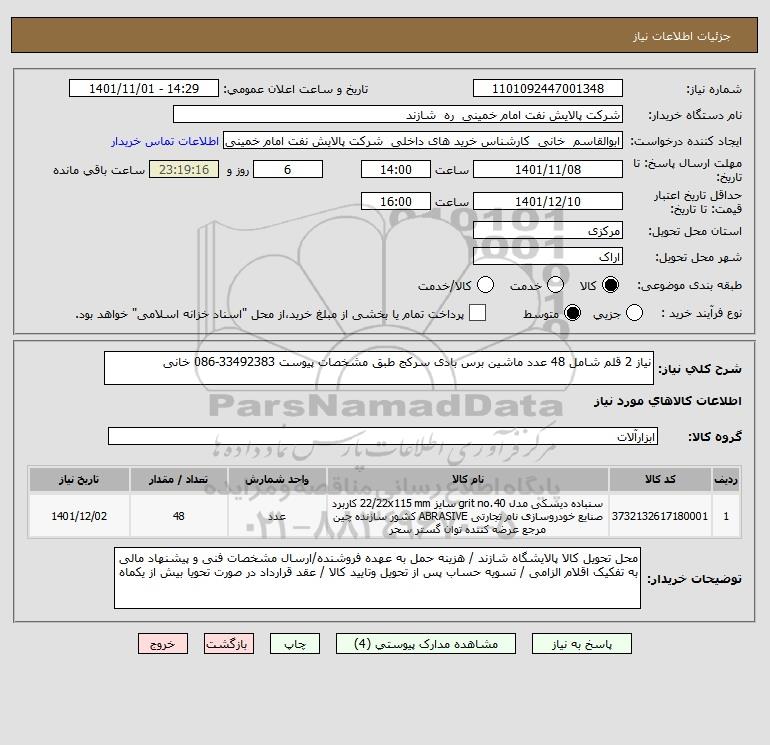This screenshot has width=770, height=745.
Task: Click the general description text area
Action: click(x=379, y=368)
